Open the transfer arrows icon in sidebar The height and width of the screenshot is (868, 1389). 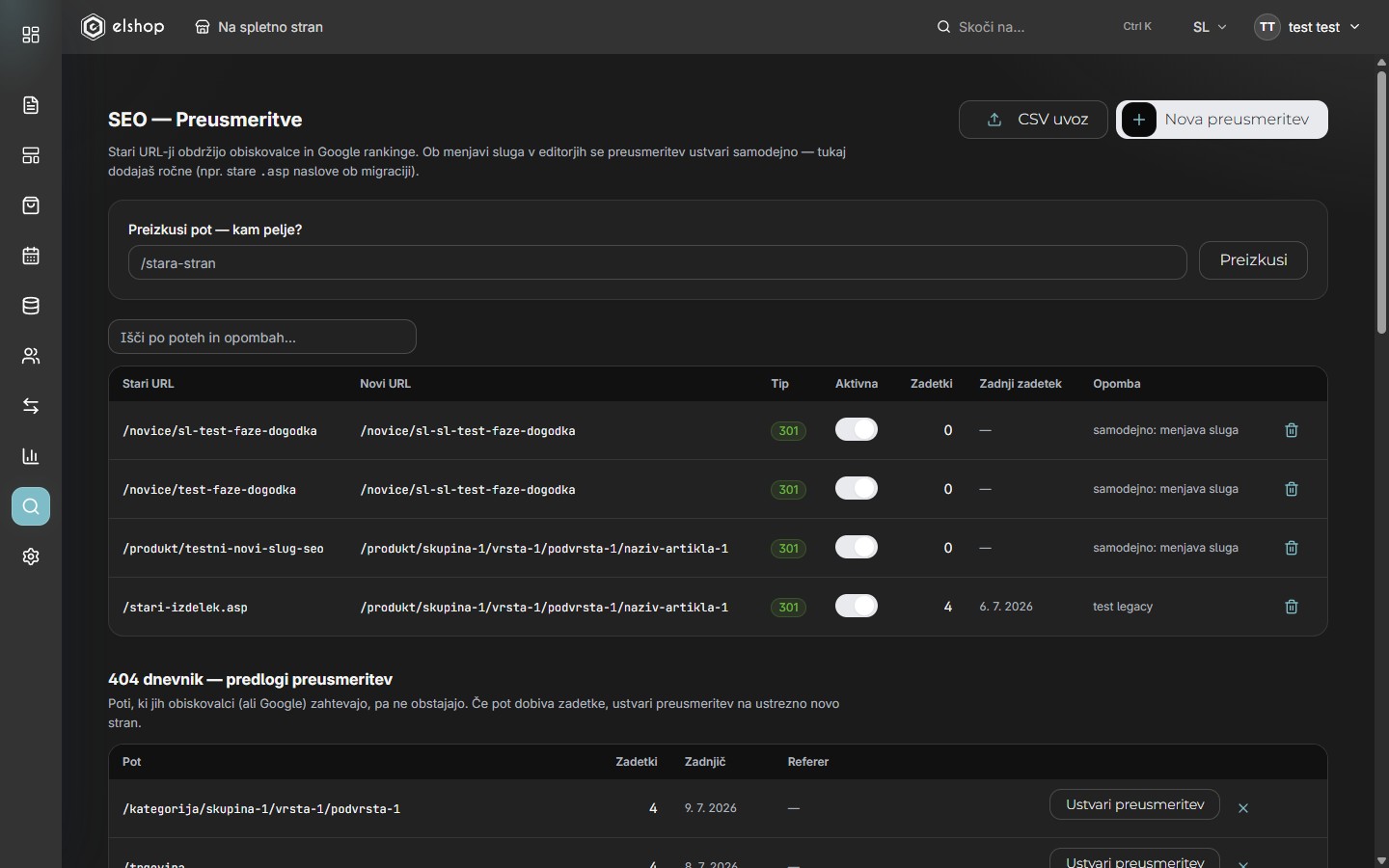pyautogui.click(x=31, y=406)
